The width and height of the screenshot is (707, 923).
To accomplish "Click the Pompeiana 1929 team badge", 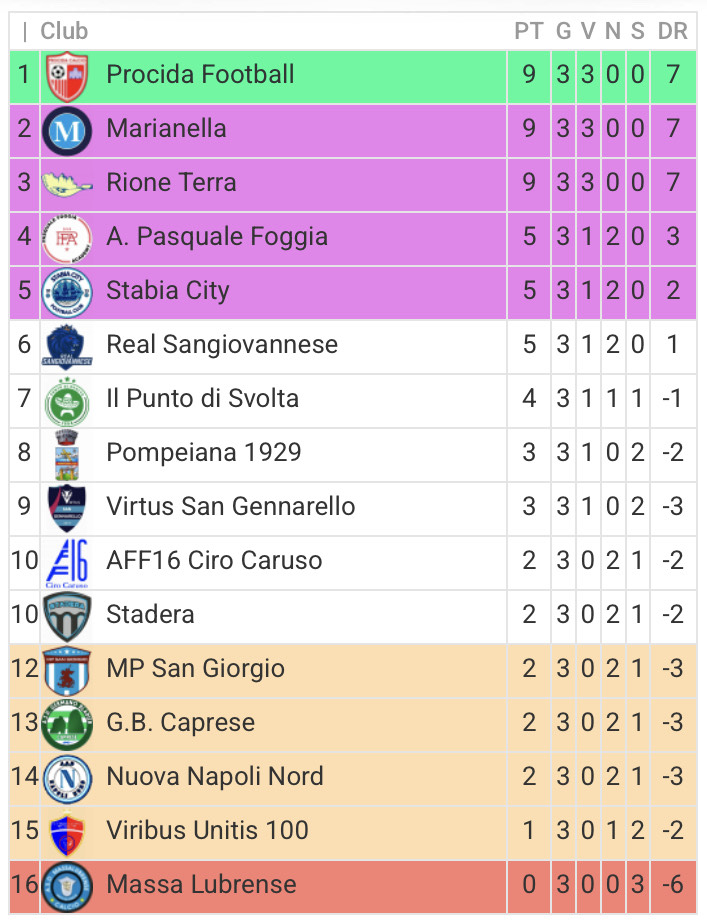I will [x=67, y=454].
